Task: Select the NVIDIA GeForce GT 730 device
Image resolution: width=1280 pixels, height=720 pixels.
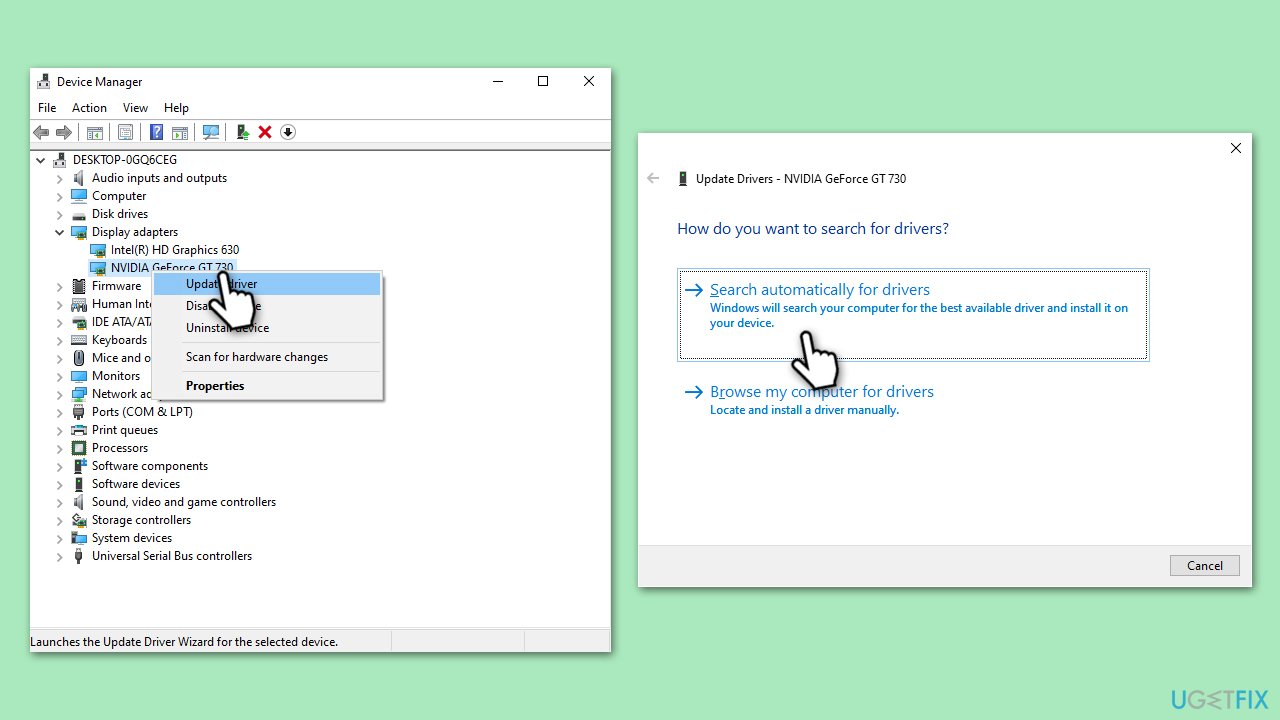Action: click(x=172, y=268)
